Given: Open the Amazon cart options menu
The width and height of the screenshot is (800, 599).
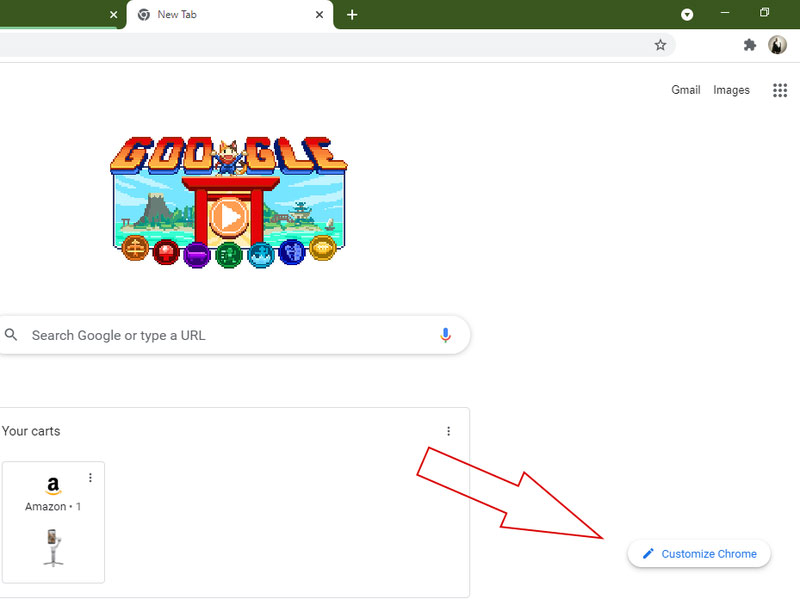Looking at the screenshot, I should coord(90,478).
